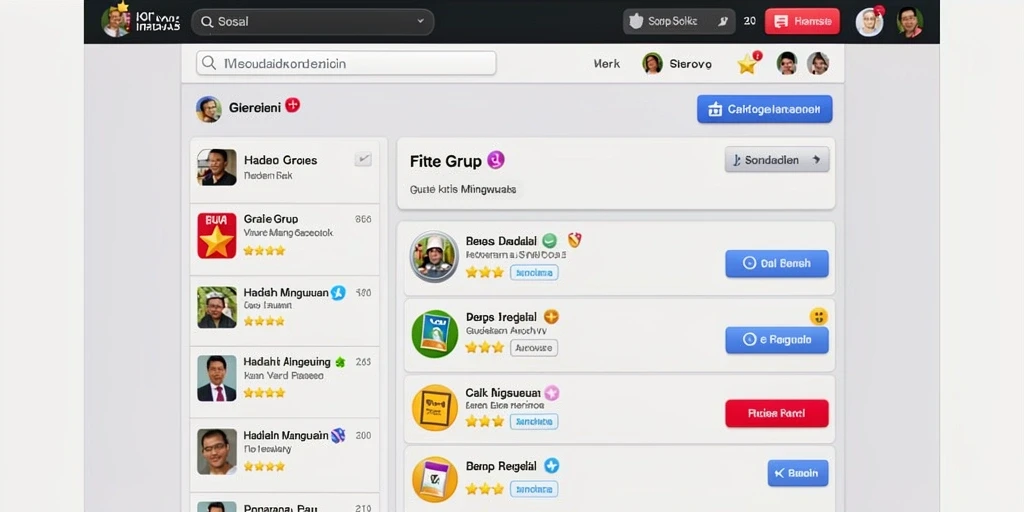Open the Hadaln Manguain thumbnail
The height and width of the screenshot is (512, 1024).
(217, 451)
